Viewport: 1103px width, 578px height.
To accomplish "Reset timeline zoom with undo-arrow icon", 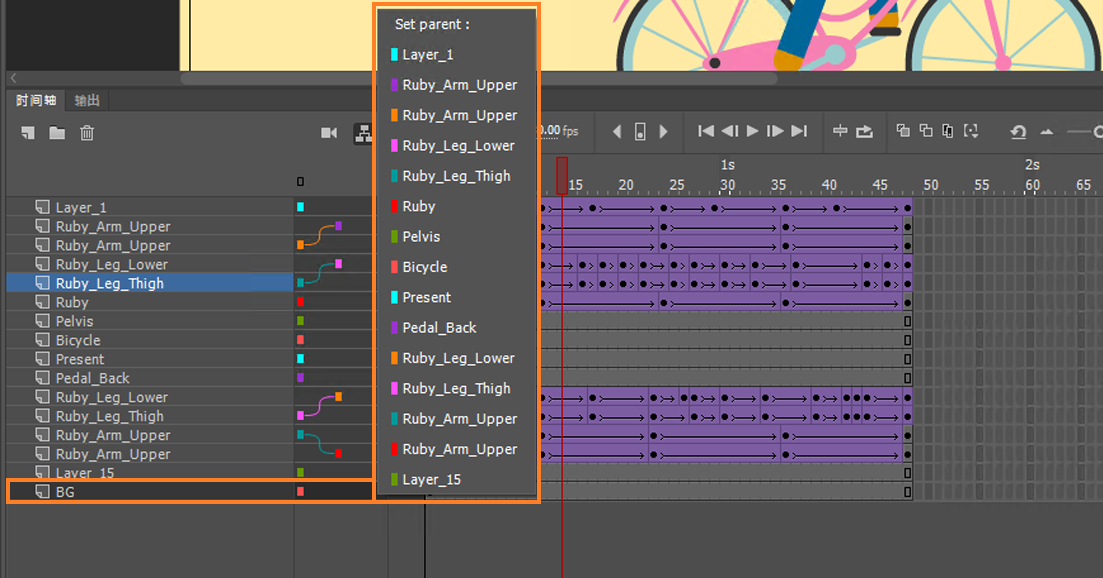I will pyautogui.click(x=1018, y=132).
